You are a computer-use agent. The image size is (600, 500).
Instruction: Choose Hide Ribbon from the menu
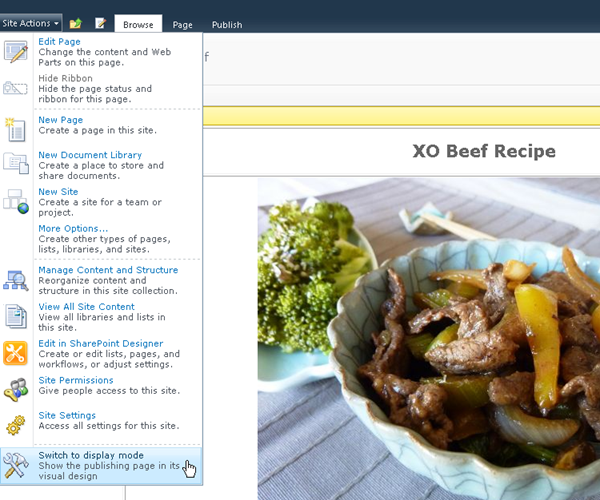[101, 88]
